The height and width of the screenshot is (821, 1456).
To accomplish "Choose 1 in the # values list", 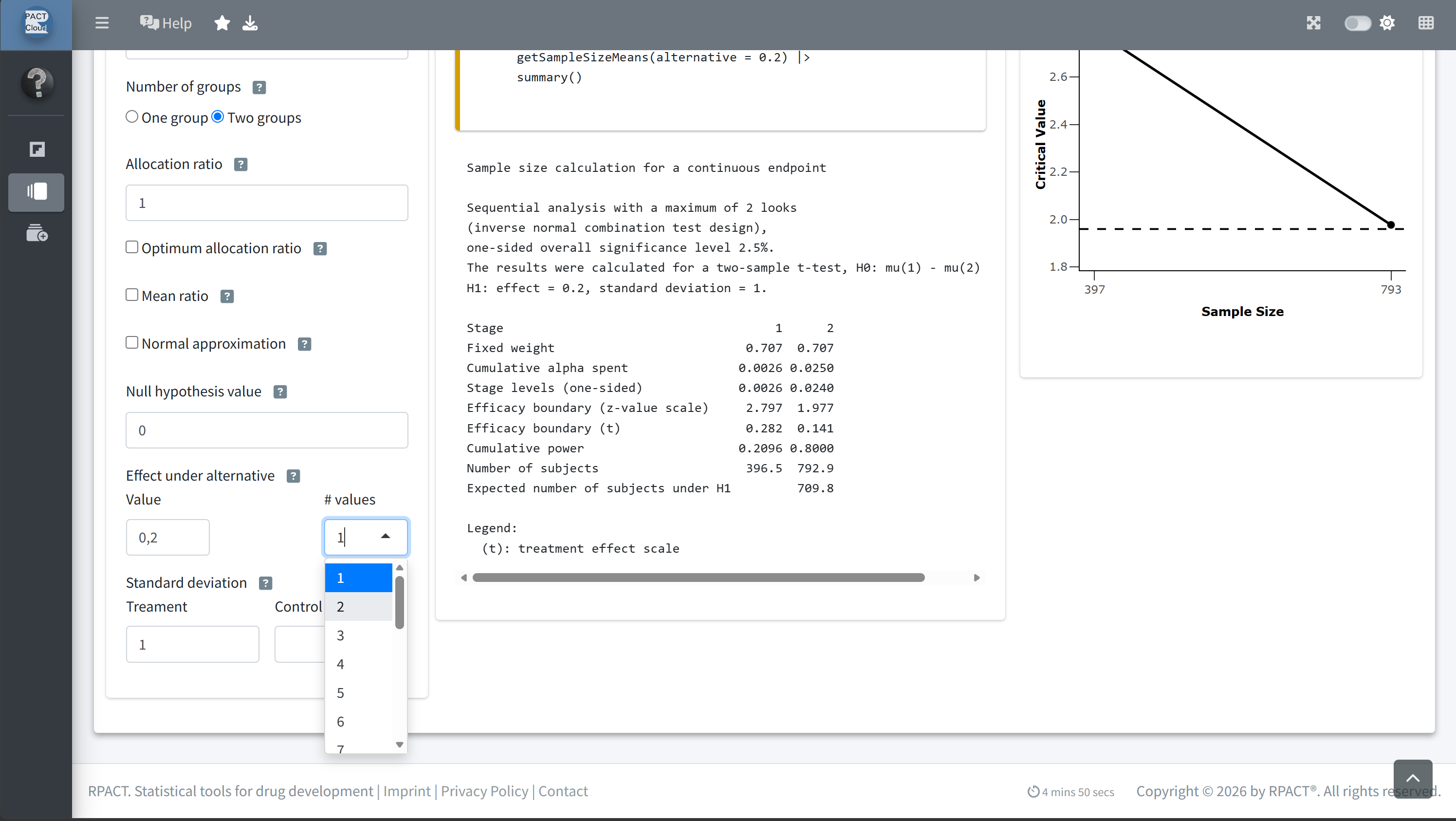I will coord(358,578).
